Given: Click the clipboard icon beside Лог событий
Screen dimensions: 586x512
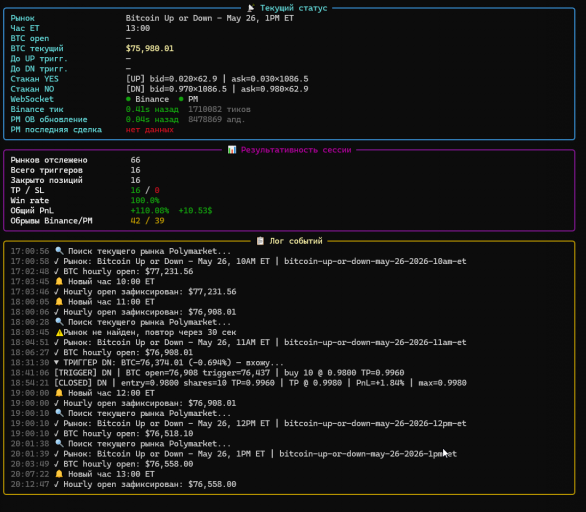Looking at the screenshot, I should 260,241.
